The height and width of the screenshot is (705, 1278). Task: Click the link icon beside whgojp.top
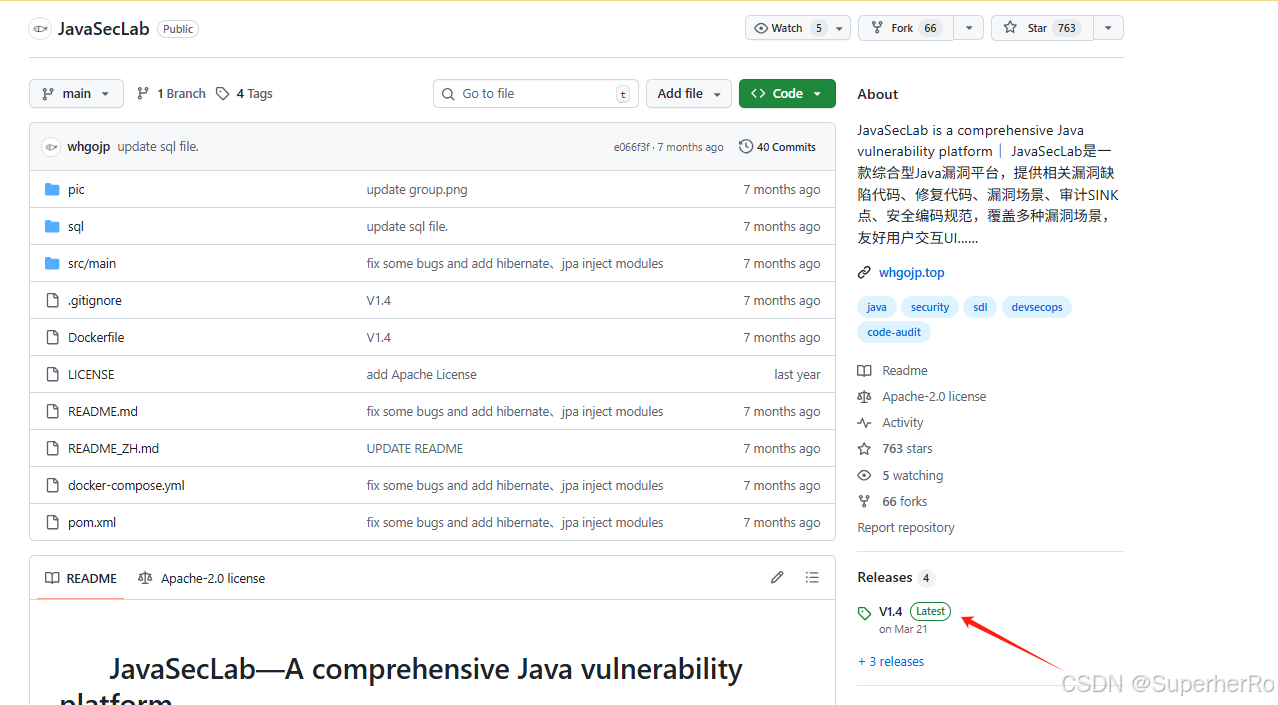point(865,272)
